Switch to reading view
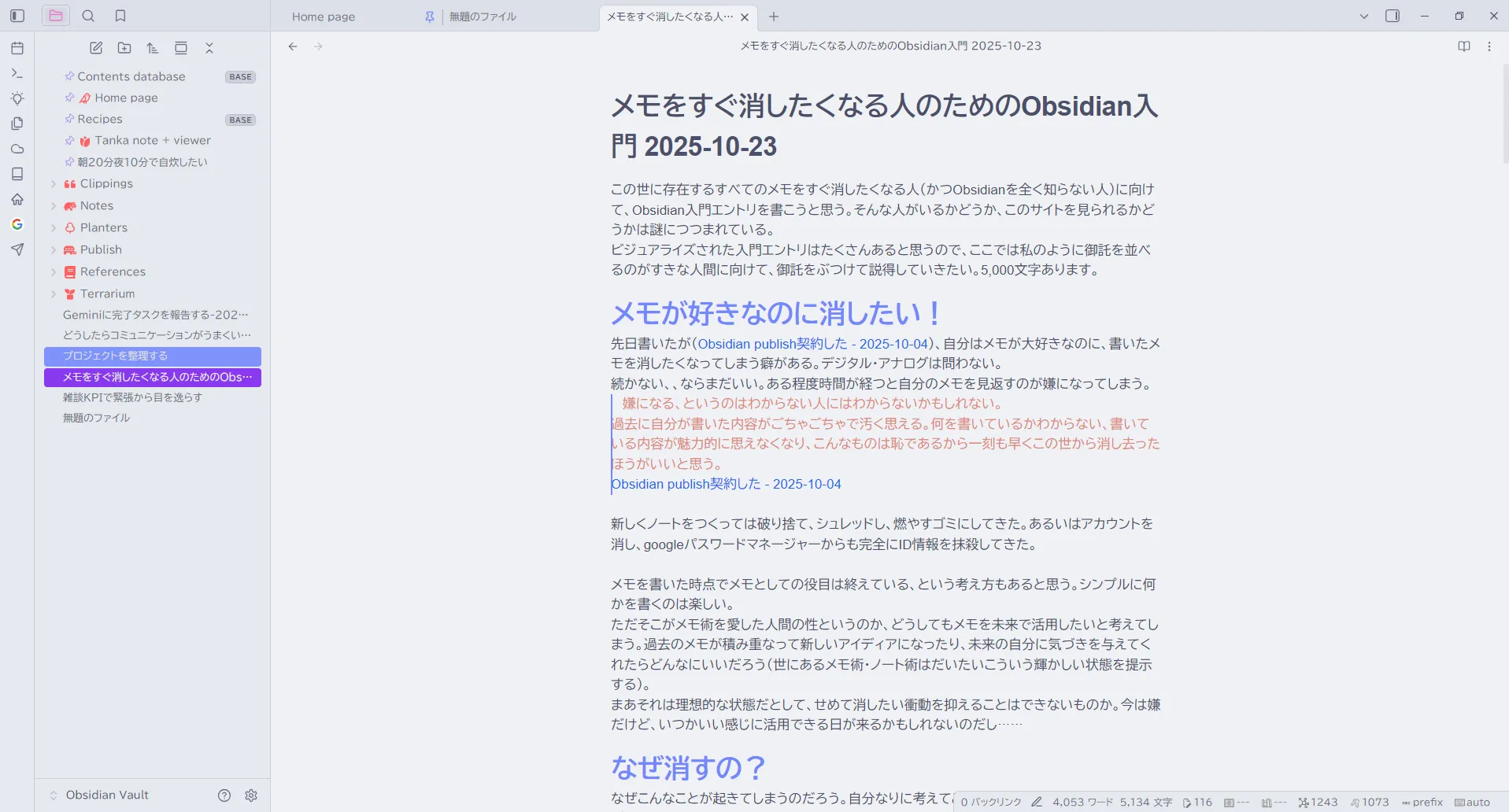1509x812 pixels. point(1464,46)
